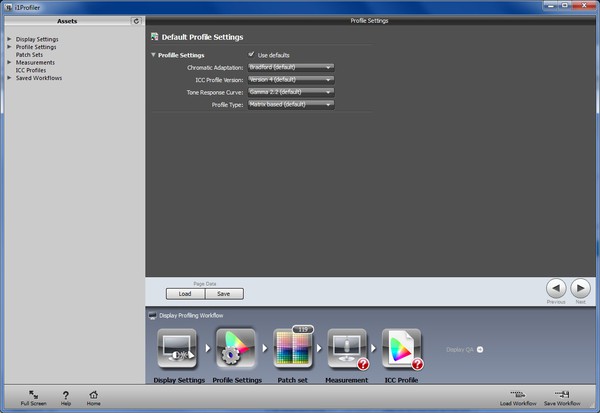Click the Display Profiling Workflow label
This screenshot has width=600, height=413.
point(191,315)
